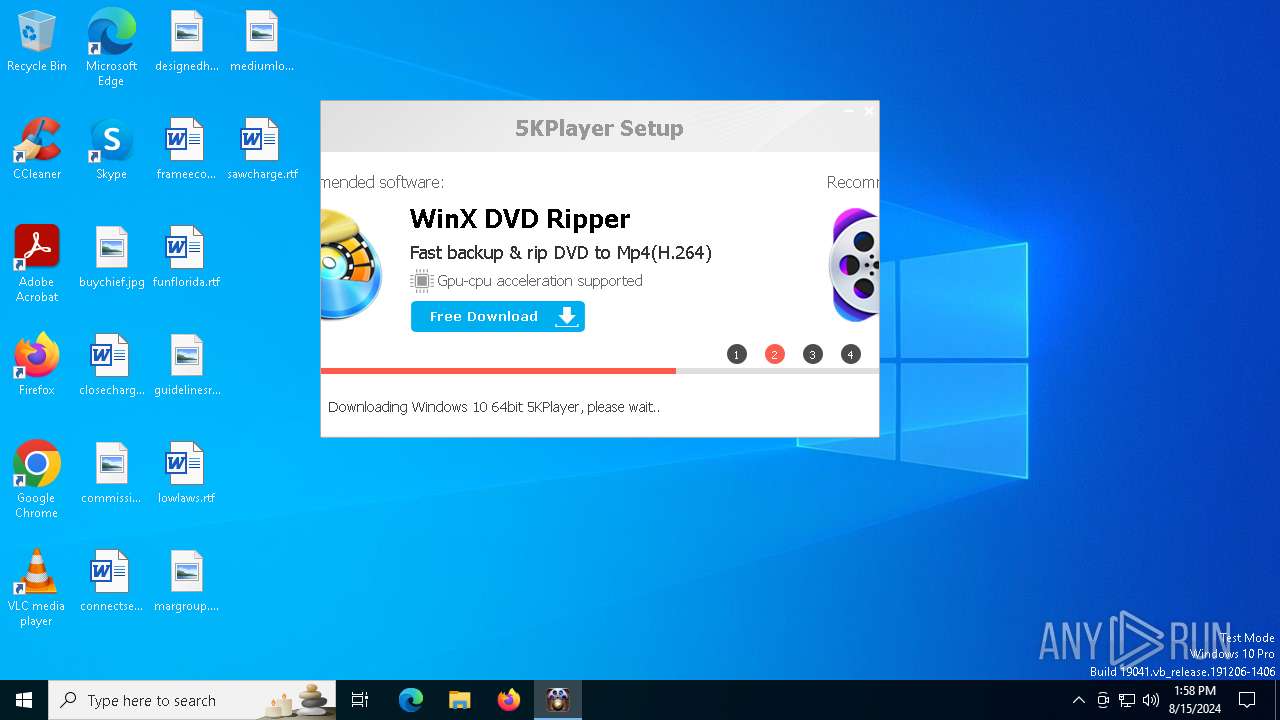
Task: Select slide indicator 4
Action: click(x=850, y=354)
